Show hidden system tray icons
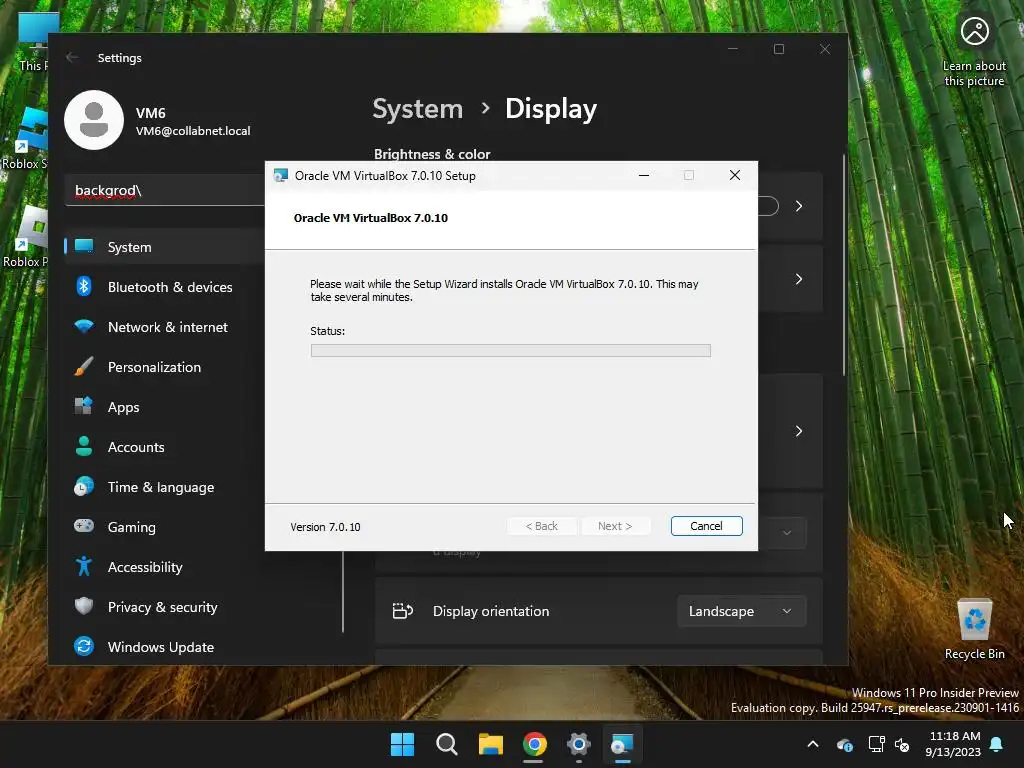 coord(813,744)
